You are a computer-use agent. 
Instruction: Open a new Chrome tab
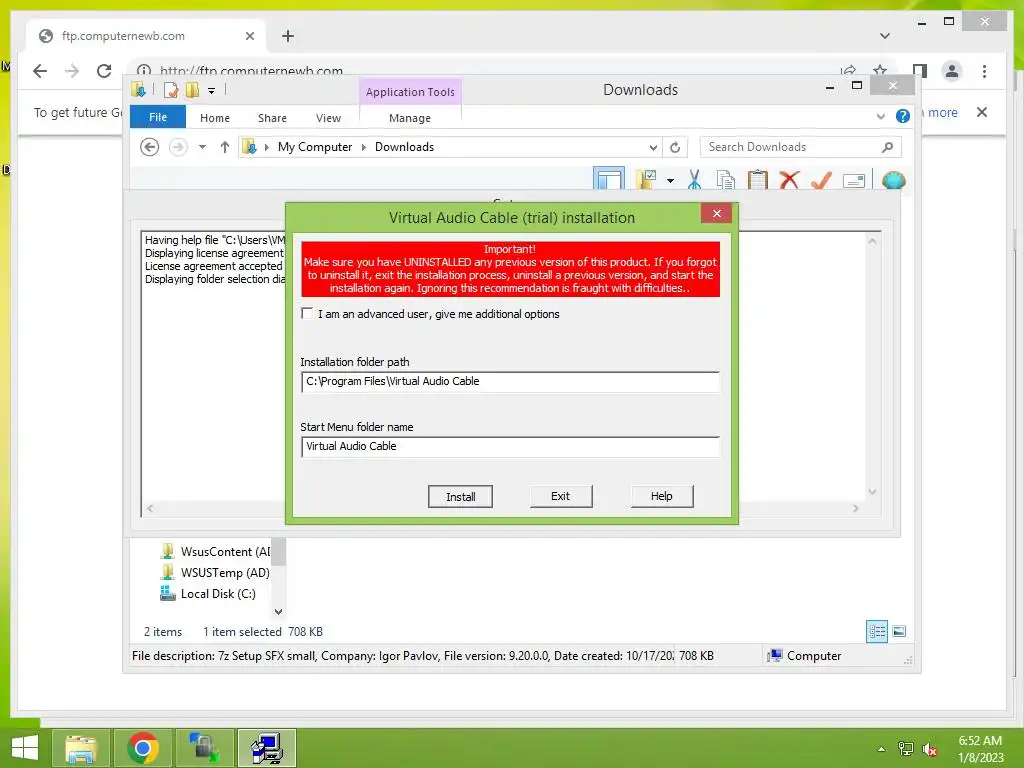pos(287,36)
